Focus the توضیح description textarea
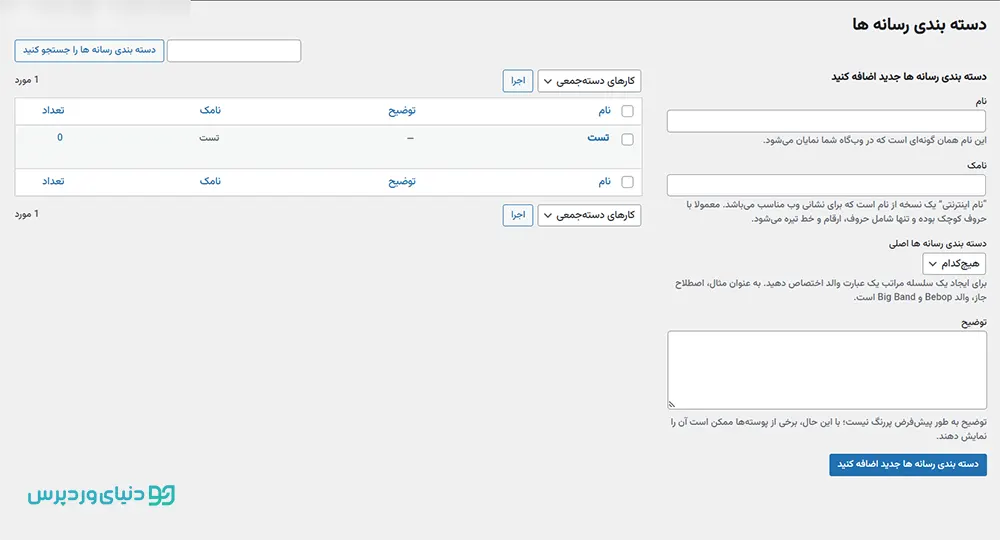Image resolution: width=1000 pixels, height=540 pixels. coord(827,370)
